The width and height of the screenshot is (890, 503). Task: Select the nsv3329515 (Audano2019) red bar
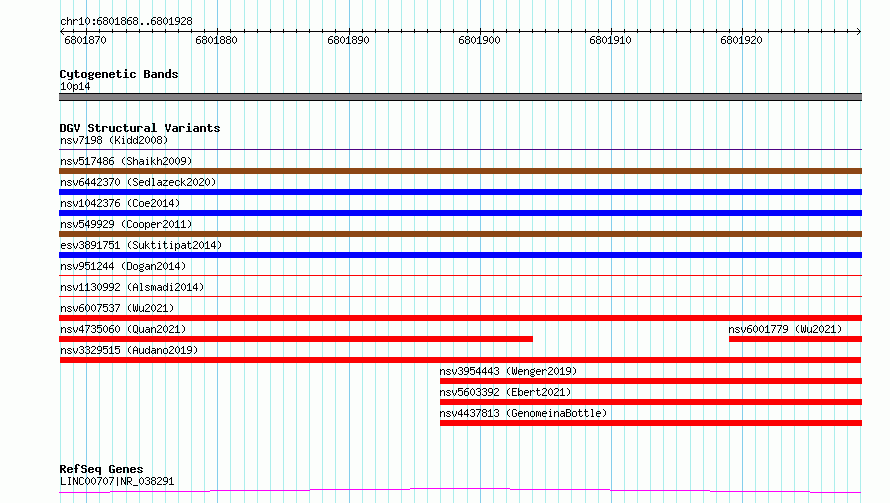coord(460,360)
